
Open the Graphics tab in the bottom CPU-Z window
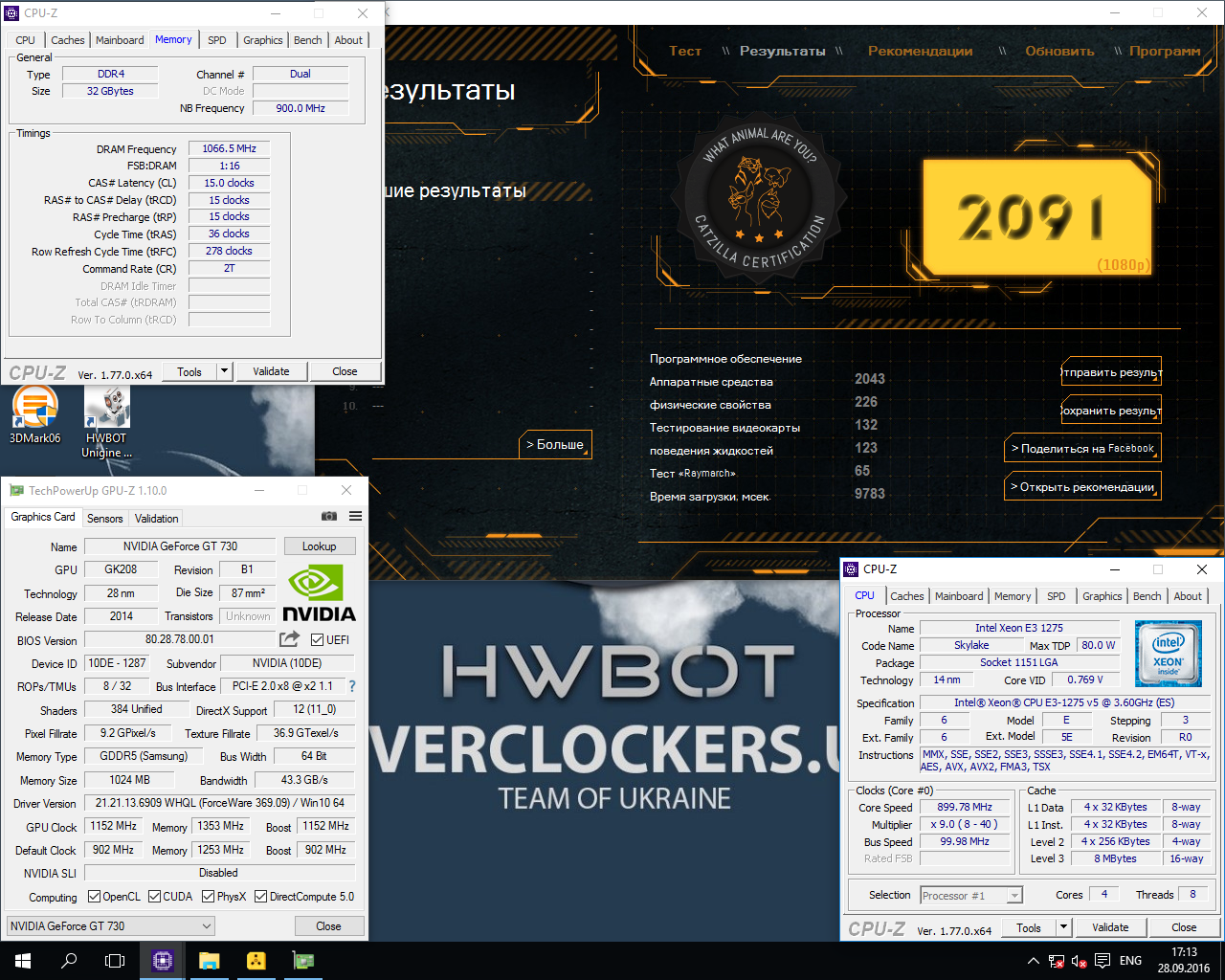click(x=1102, y=596)
